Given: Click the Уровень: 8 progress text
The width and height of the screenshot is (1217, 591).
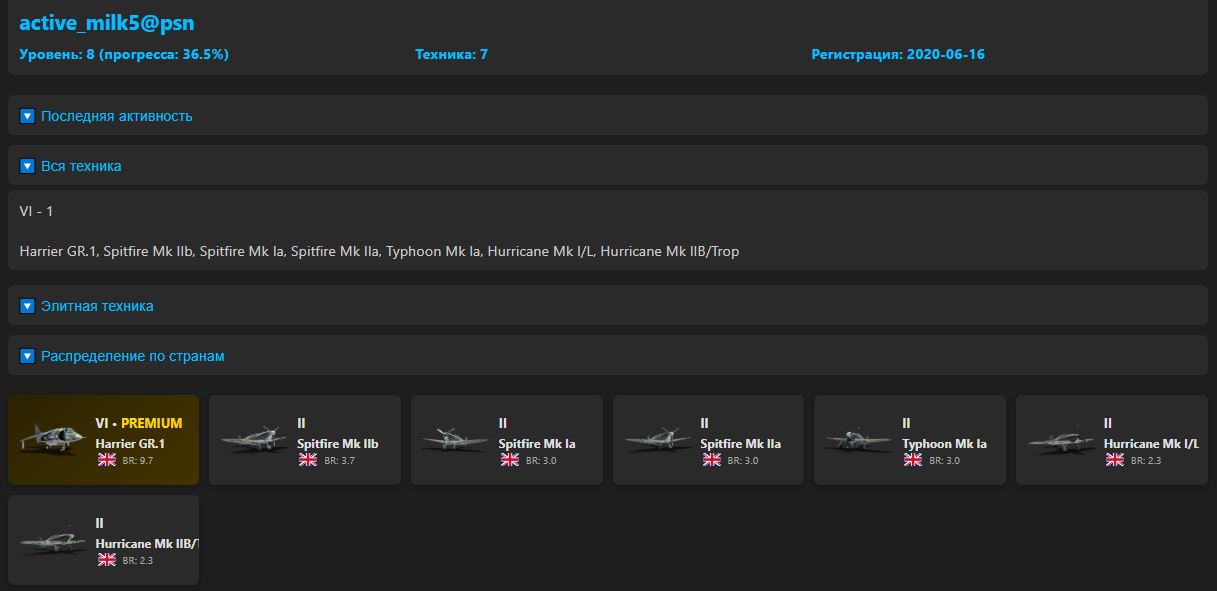Looking at the screenshot, I should (x=124, y=54).
